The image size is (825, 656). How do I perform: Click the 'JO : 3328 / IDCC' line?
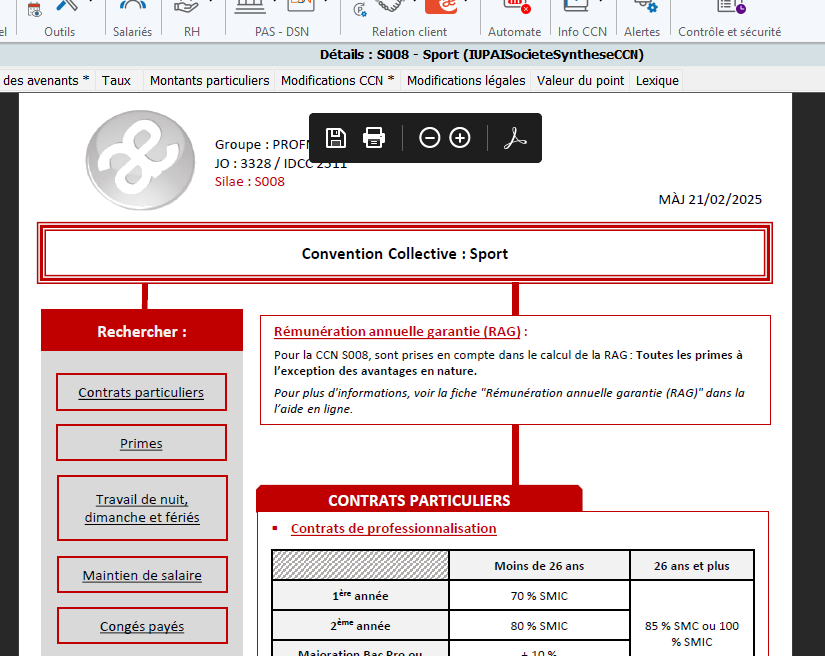click(280, 164)
